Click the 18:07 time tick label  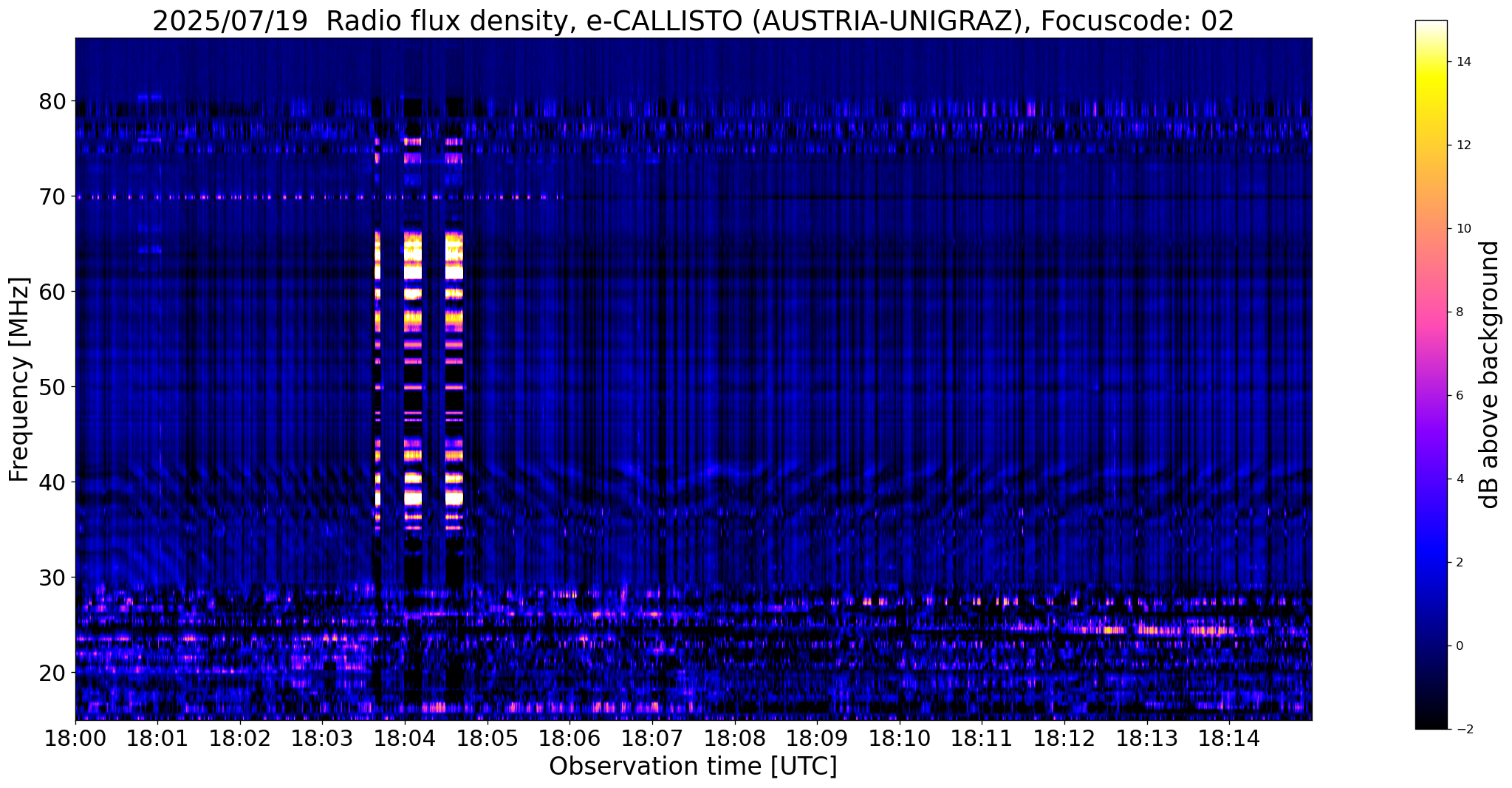(652, 738)
